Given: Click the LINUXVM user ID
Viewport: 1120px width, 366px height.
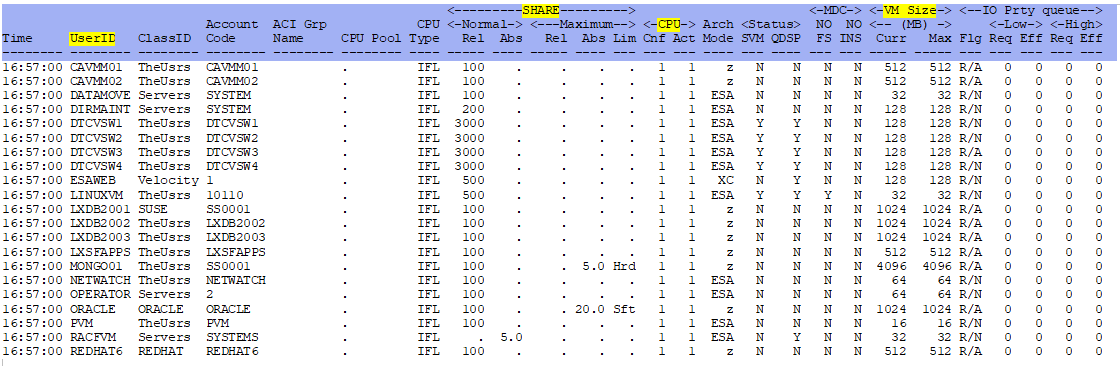Looking at the screenshot, I should (x=92, y=195).
